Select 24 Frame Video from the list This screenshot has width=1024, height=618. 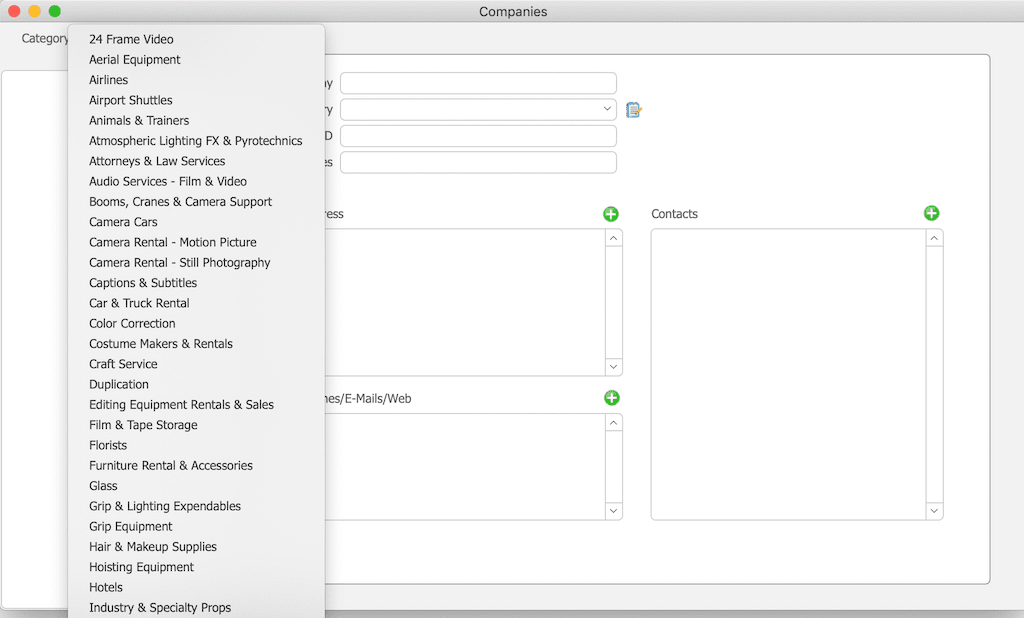point(131,40)
